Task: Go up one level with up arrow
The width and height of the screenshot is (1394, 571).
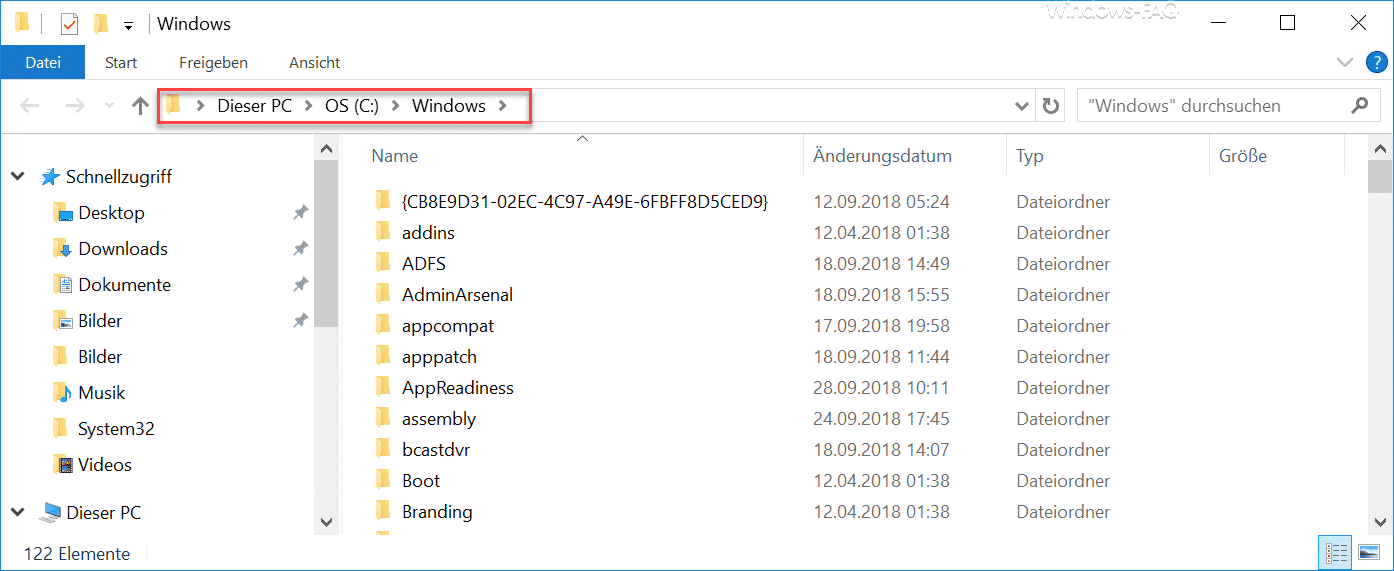Action: 140,106
